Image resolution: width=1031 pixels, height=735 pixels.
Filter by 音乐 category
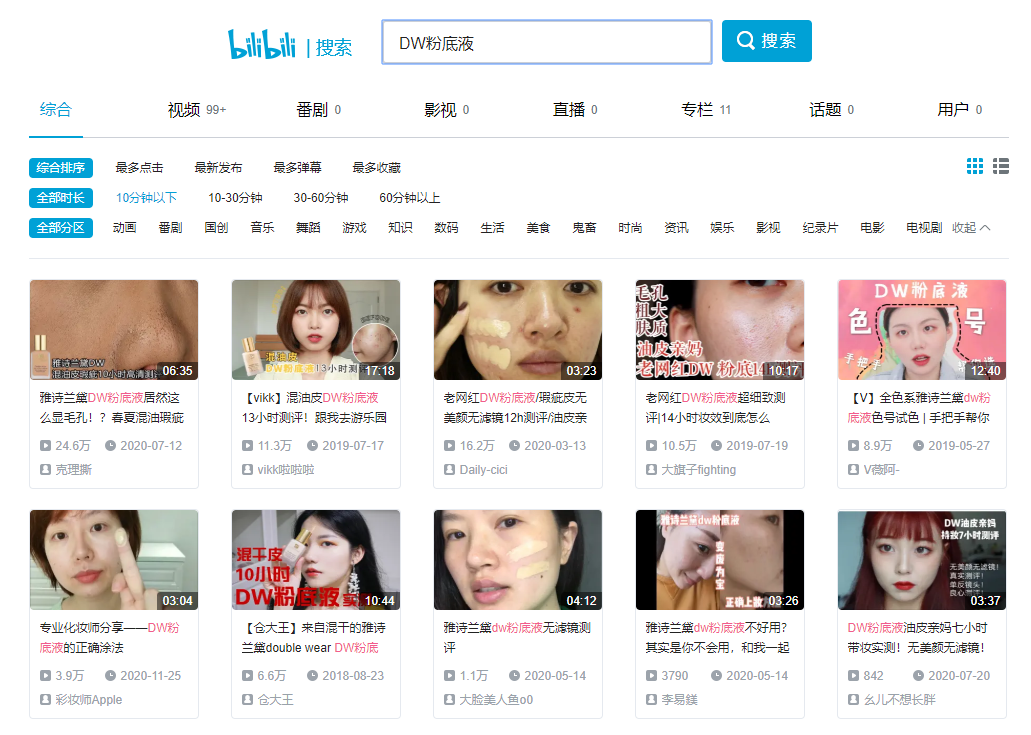pyautogui.click(x=262, y=228)
